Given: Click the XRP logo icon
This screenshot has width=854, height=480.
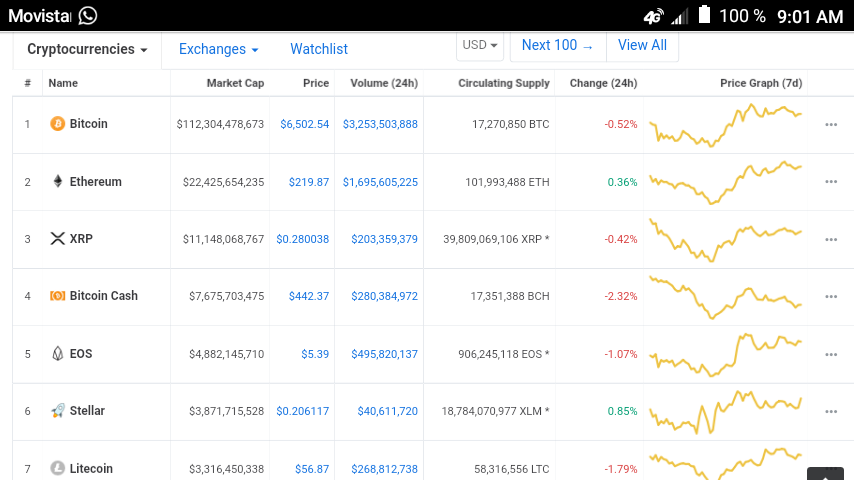Looking at the screenshot, I should pyautogui.click(x=58, y=239).
